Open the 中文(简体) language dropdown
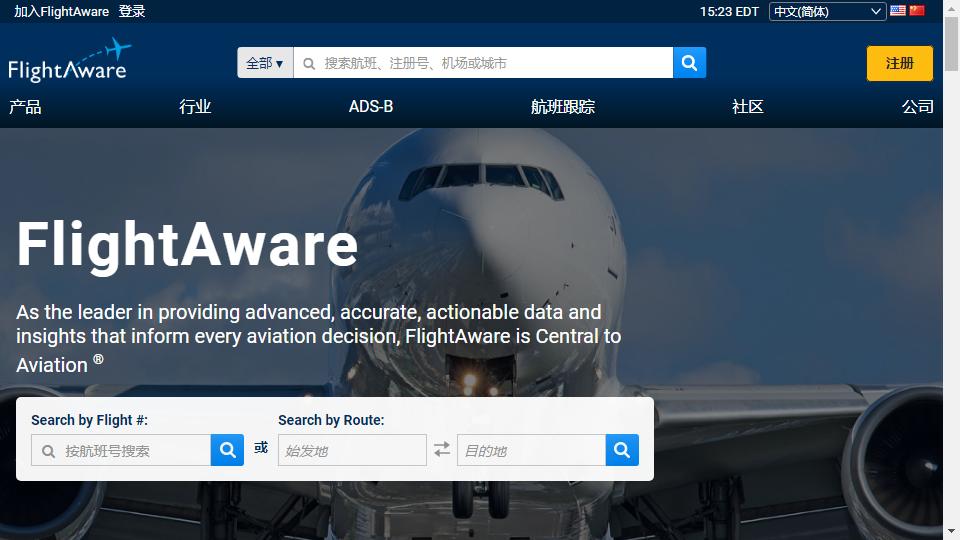This screenshot has width=960, height=540. coord(827,12)
